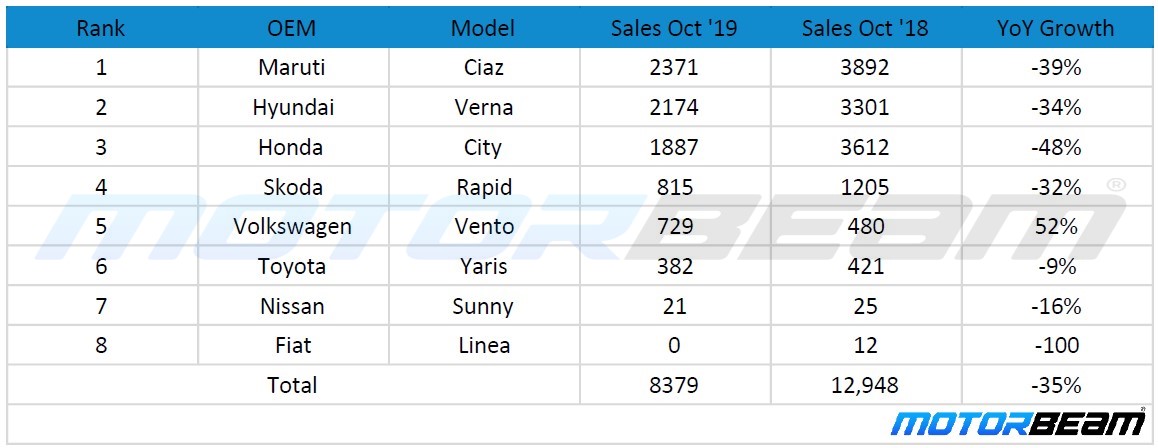
Task: Select the Model column header
Action: click(x=483, y=28)
